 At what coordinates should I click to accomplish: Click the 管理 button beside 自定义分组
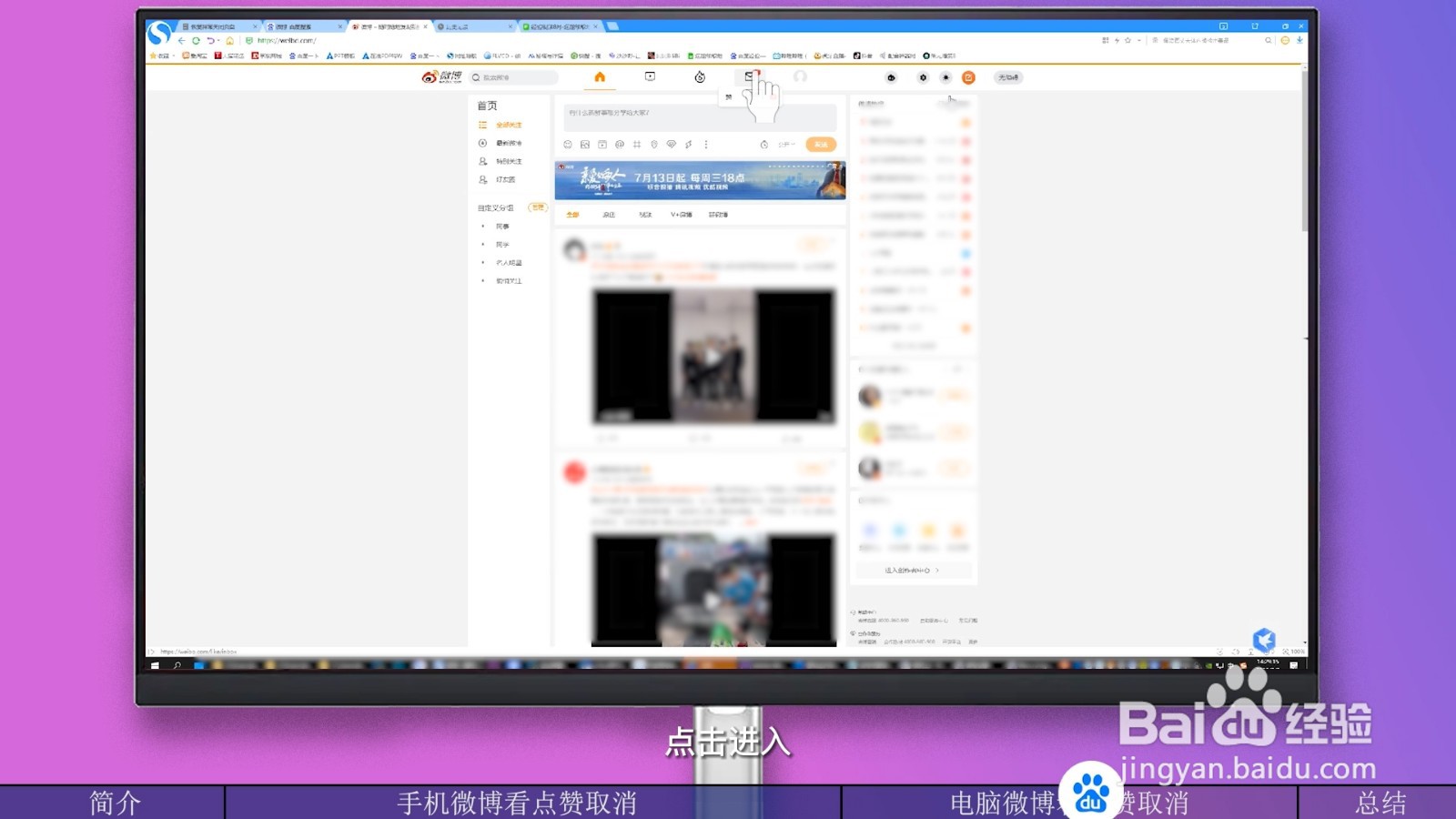click(x=538, y=207)
